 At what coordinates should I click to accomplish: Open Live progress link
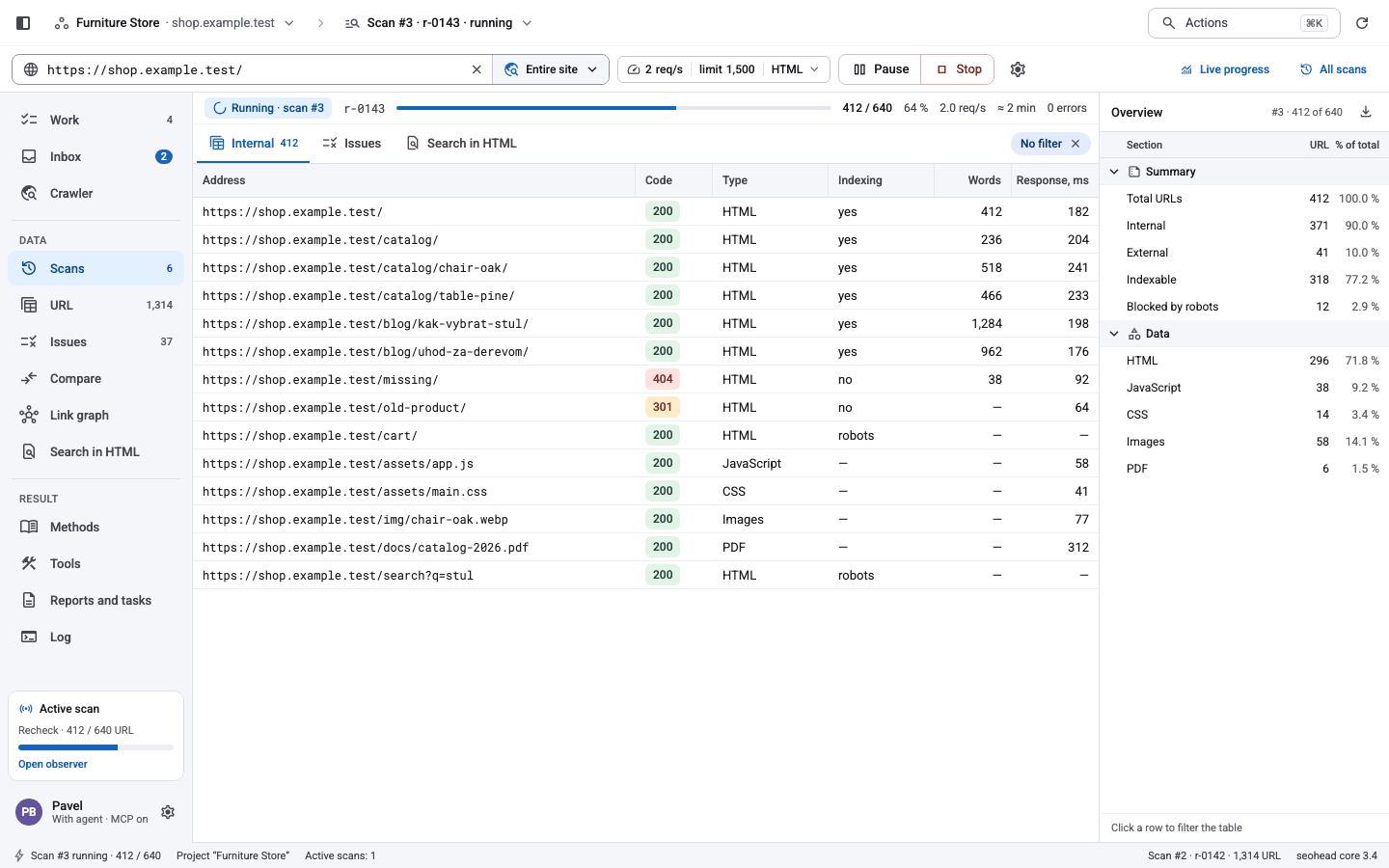pos(1225,69)
